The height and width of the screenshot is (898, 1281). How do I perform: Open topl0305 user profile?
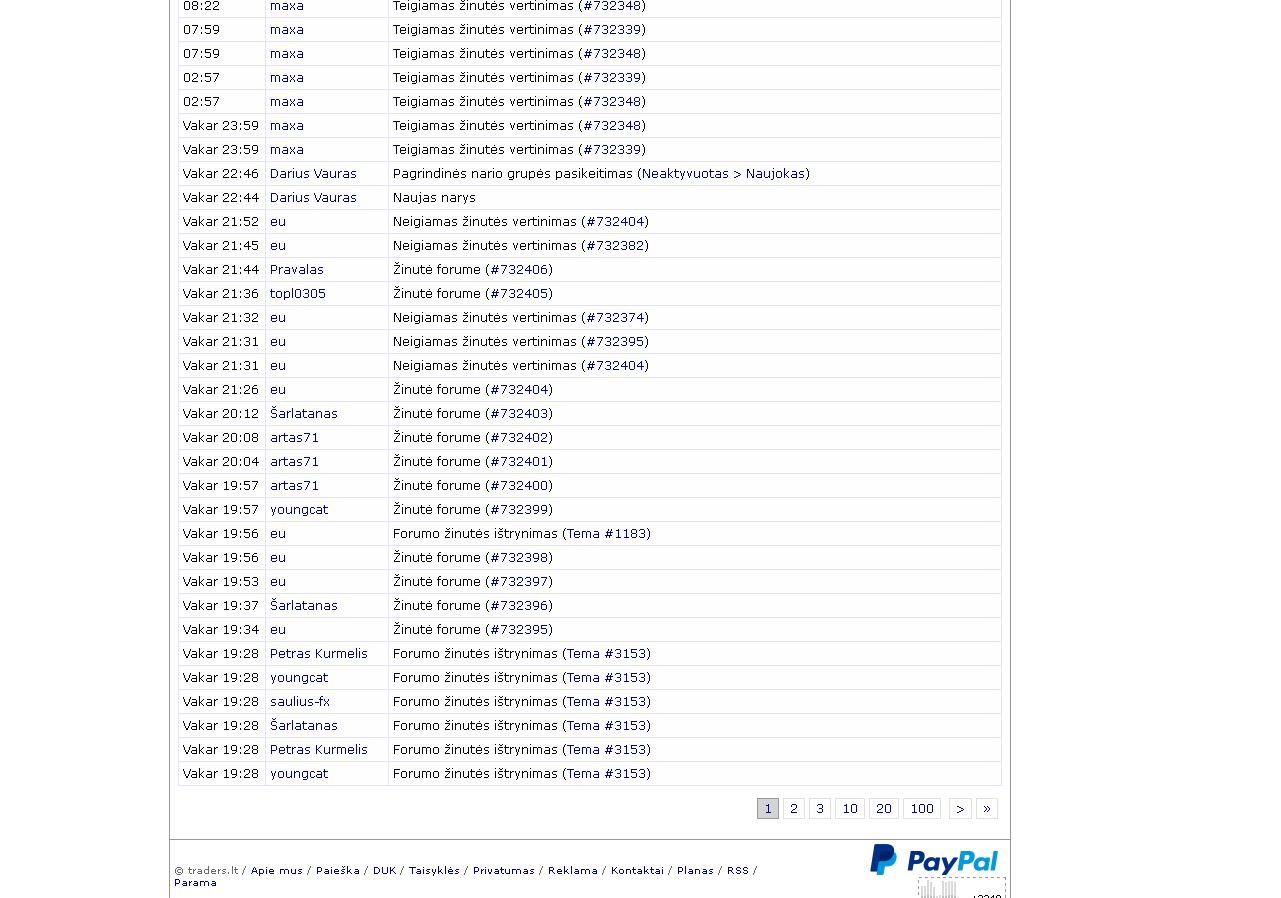(298, 294)
